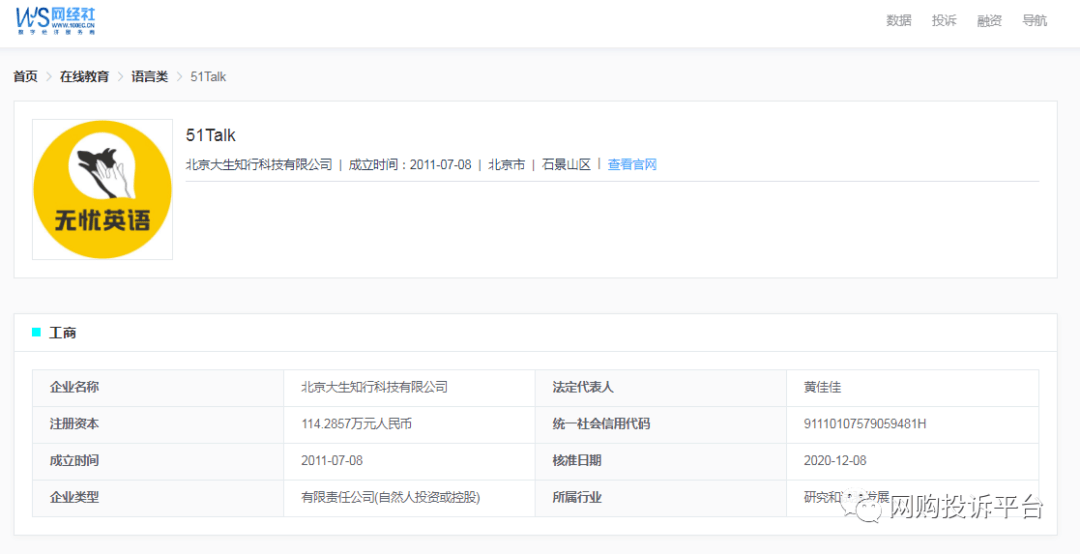
Task: Open the 查看官网 link
Action: [632, 164]
